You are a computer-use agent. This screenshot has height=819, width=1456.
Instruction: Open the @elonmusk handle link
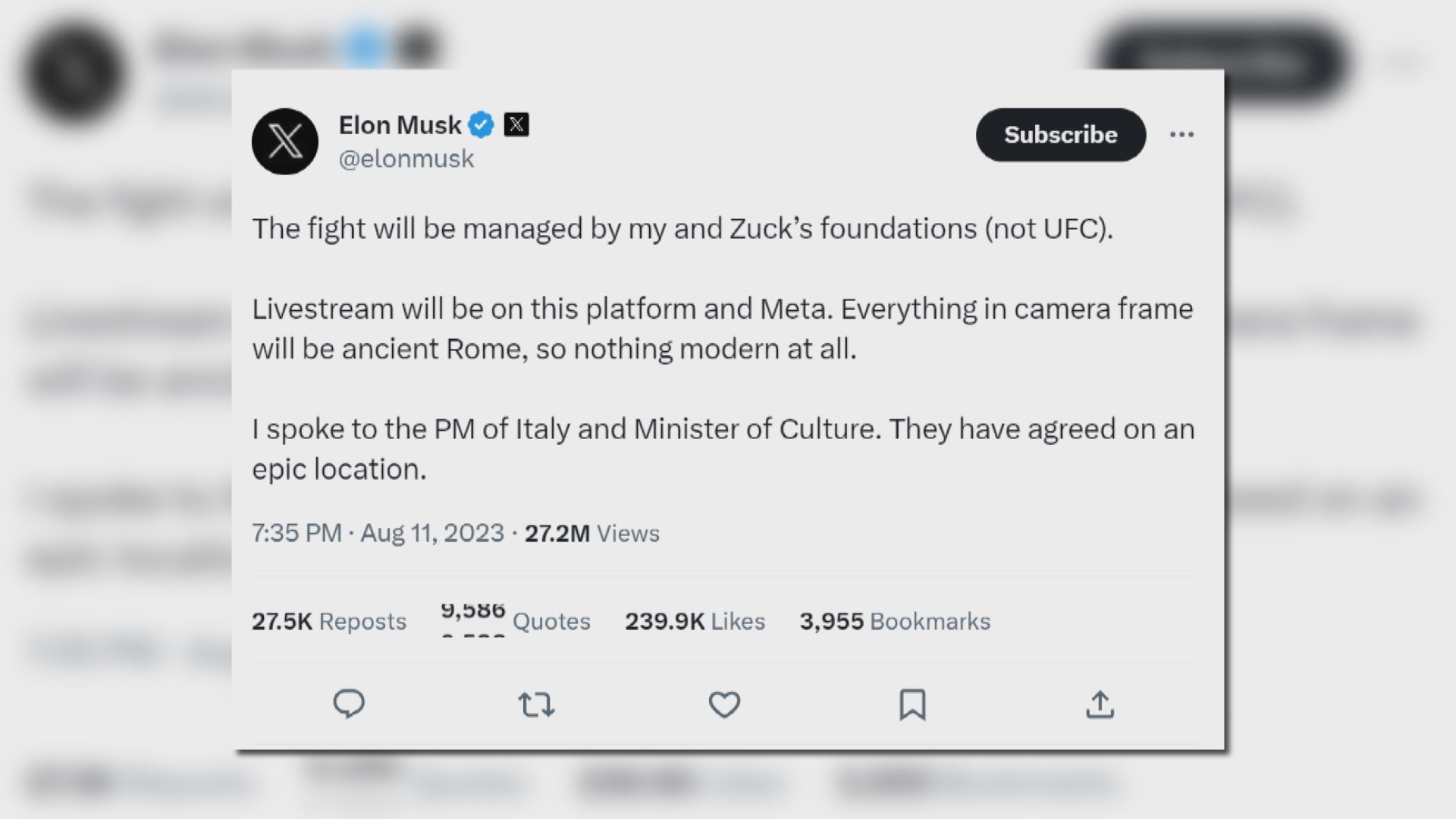tap(406, 159)
